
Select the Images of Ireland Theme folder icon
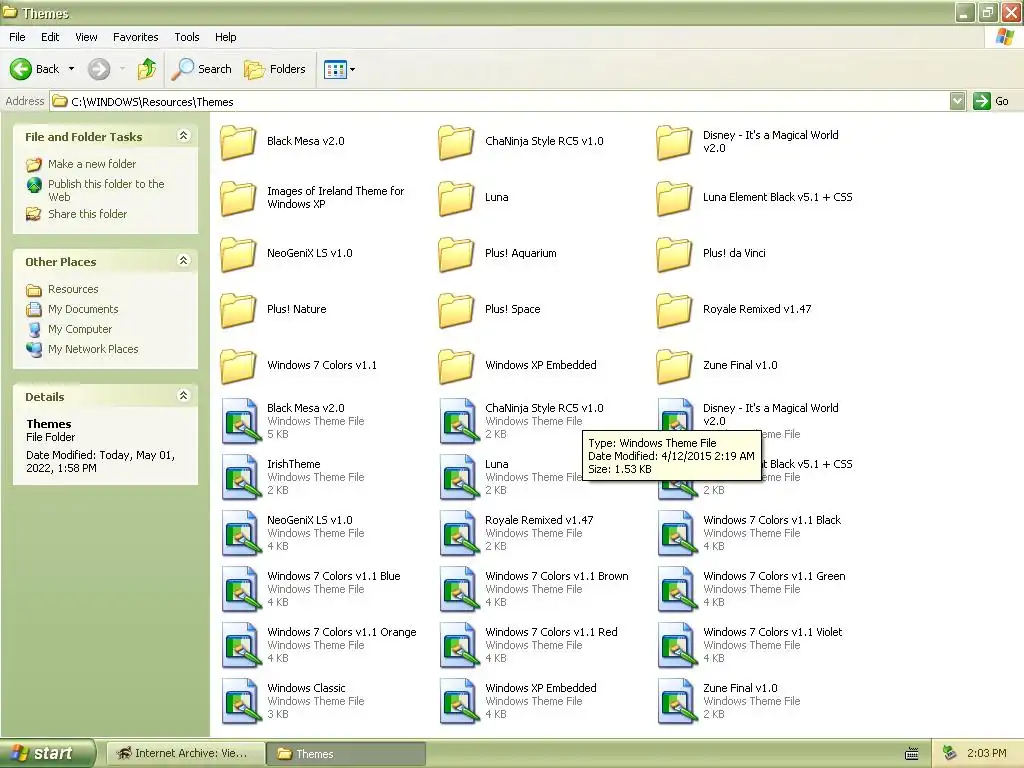238,198
